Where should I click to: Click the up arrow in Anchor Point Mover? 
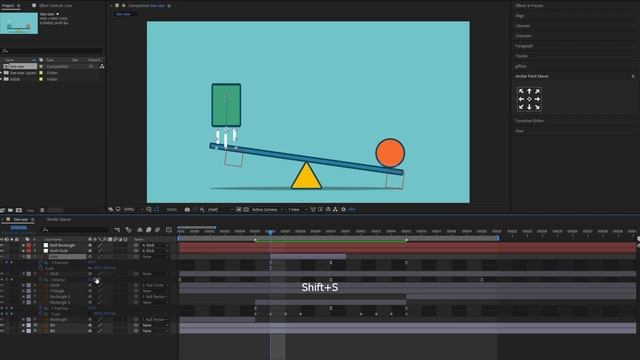point(529,91)
